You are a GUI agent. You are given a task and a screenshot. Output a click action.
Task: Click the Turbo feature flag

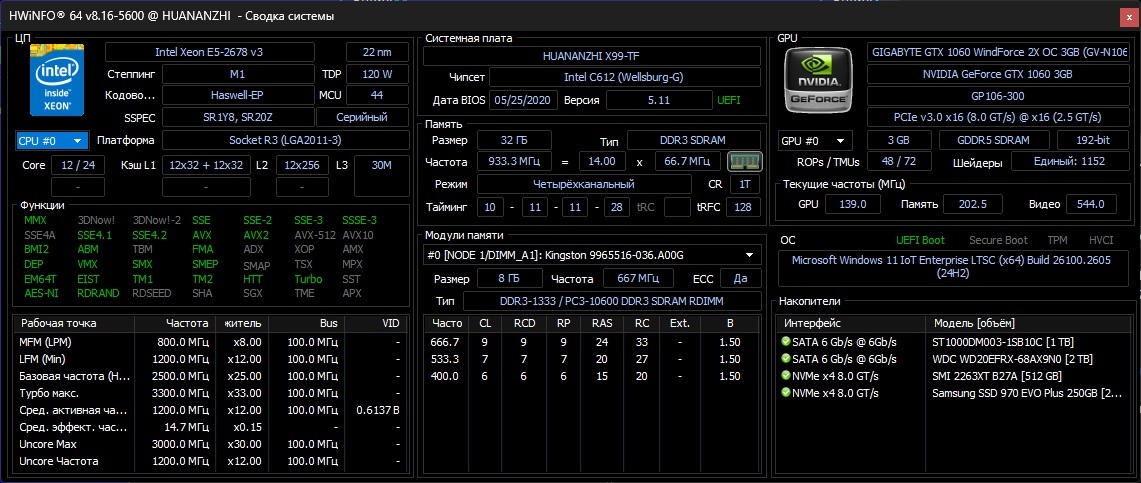click(x=309, y=279)
